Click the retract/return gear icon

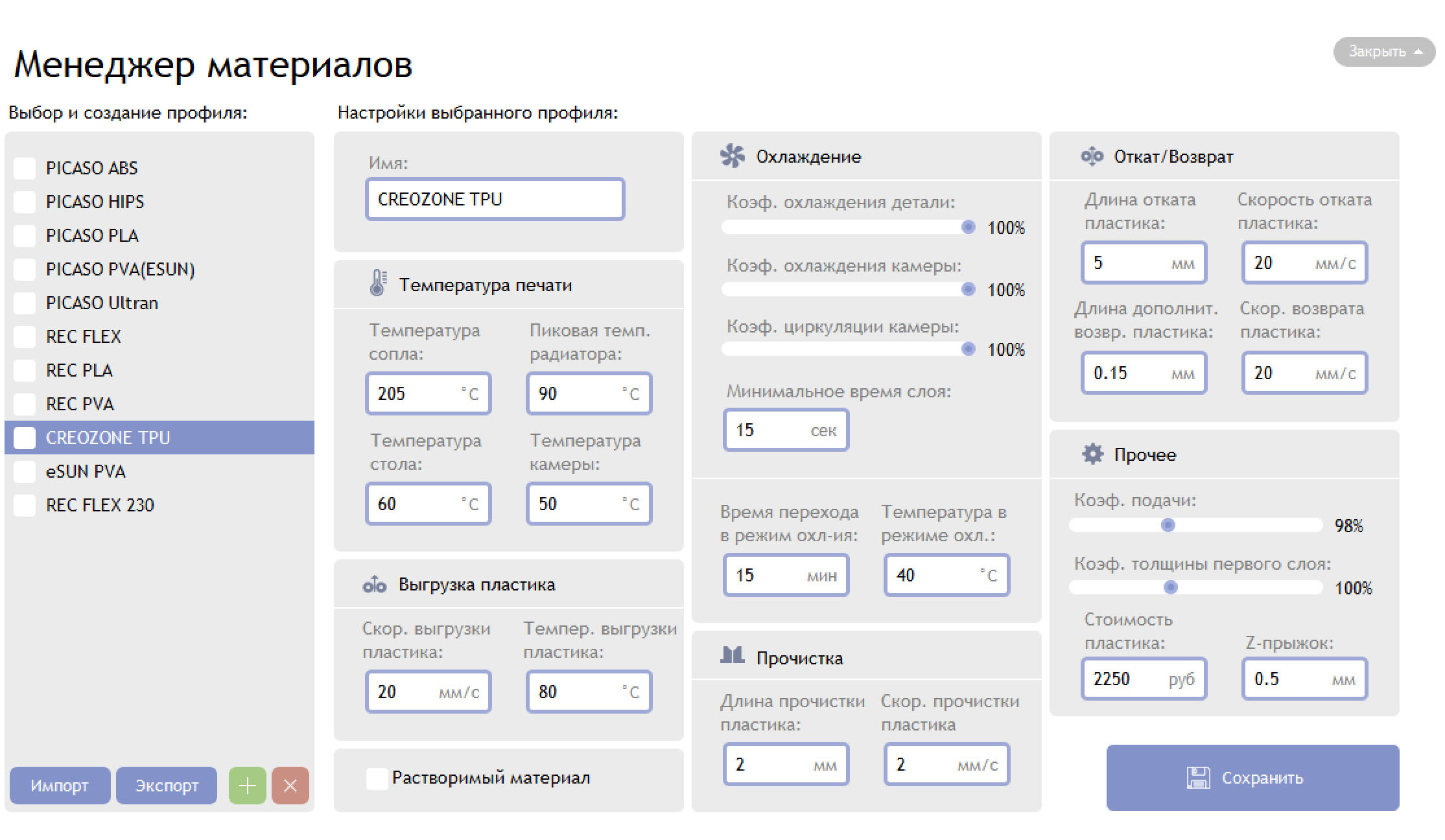click(x=1092, y=156)
